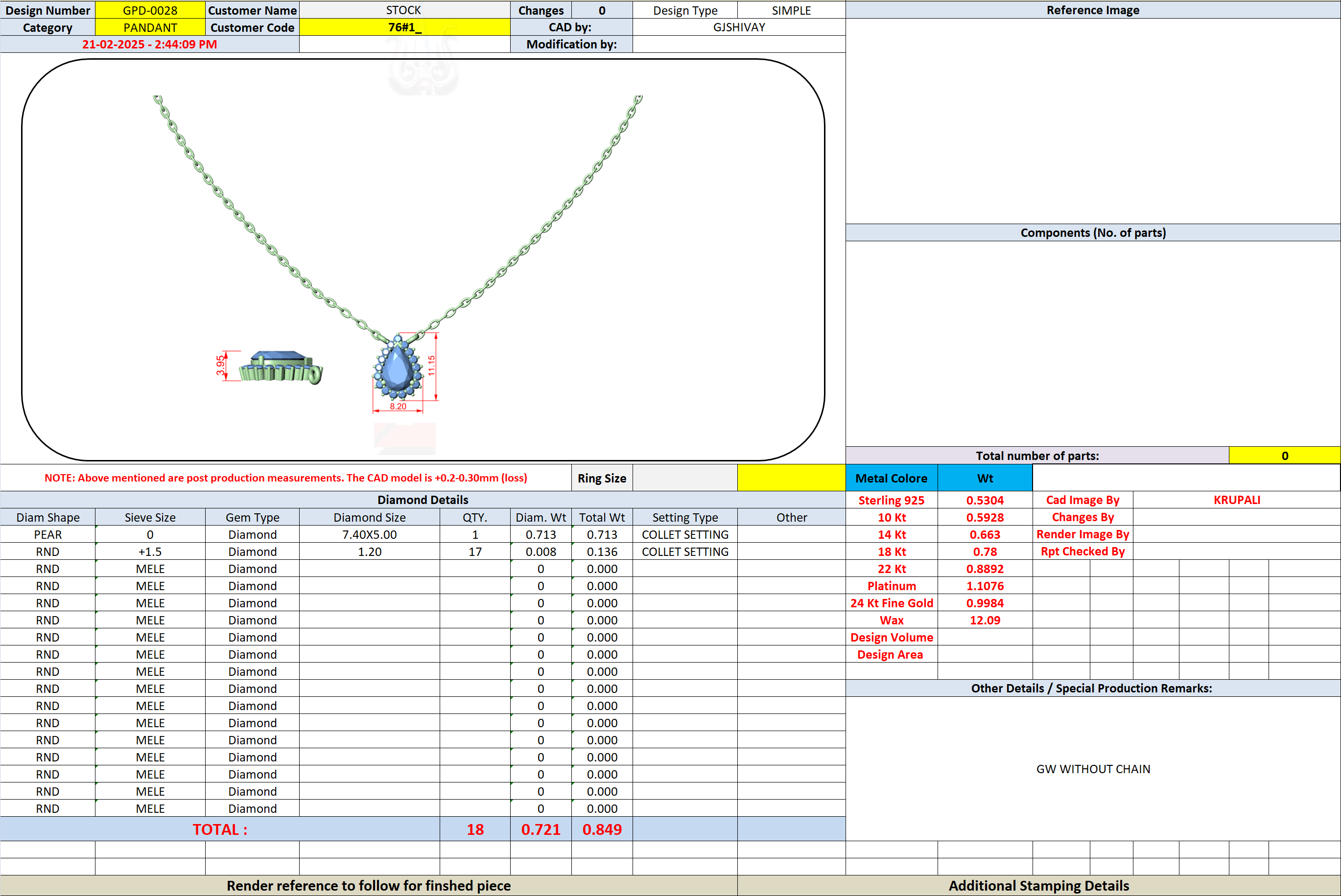
Task: Click the Setting Type column header
Action: click(685, 517)
